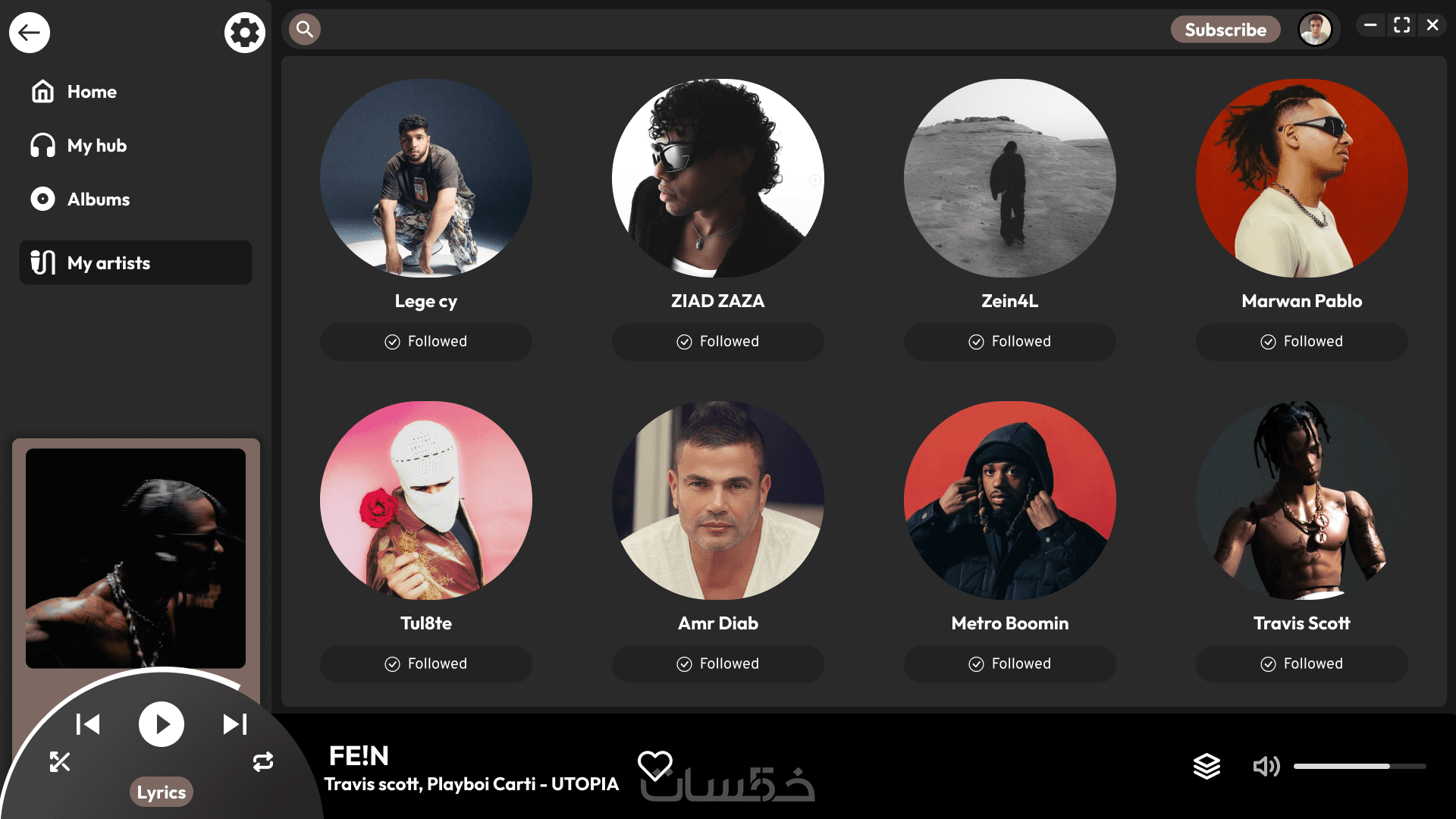Adjust the volume slider
Image resolution: width=1456 pixels, height=819 pixels.
point(1360,767)
